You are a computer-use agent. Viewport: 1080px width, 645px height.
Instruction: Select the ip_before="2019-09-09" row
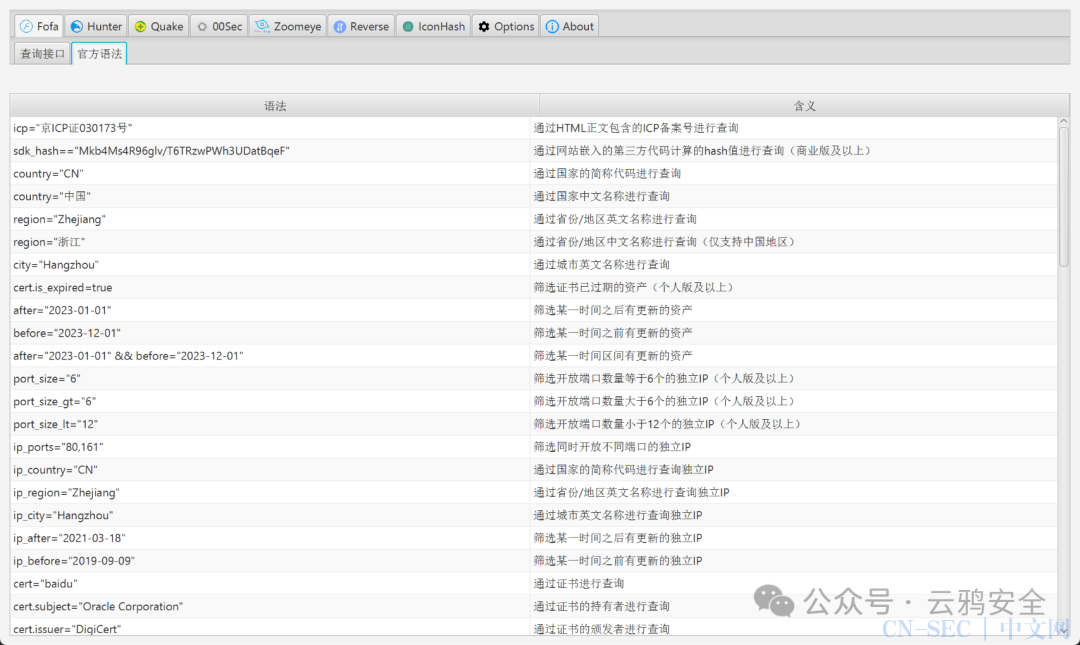(534, 560)
